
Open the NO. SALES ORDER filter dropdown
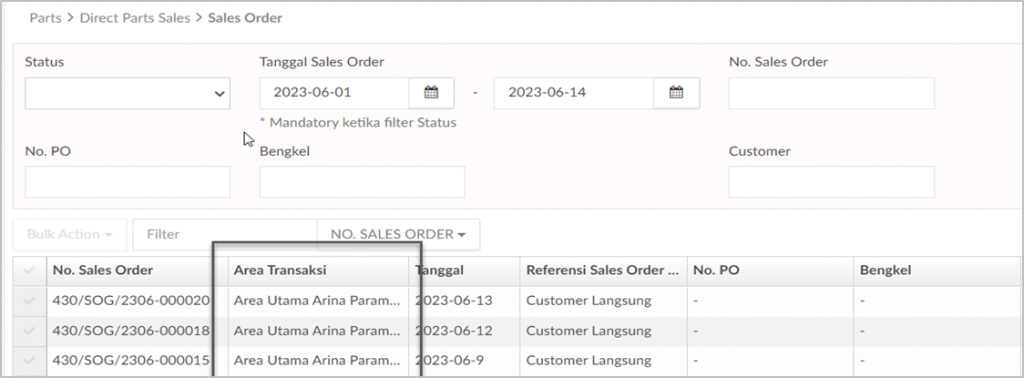[398, 234]
